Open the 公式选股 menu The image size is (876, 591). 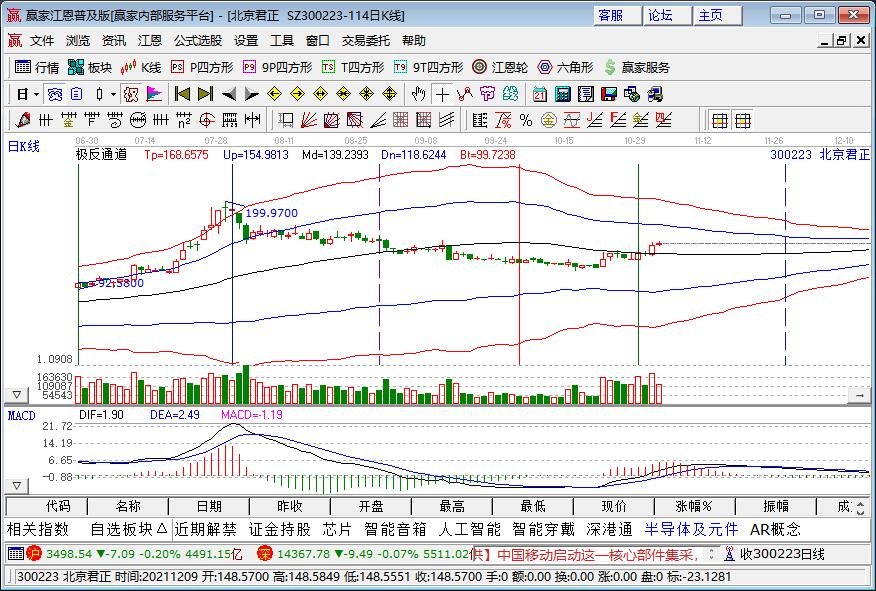pyautogui.click(x=198, y=41)
